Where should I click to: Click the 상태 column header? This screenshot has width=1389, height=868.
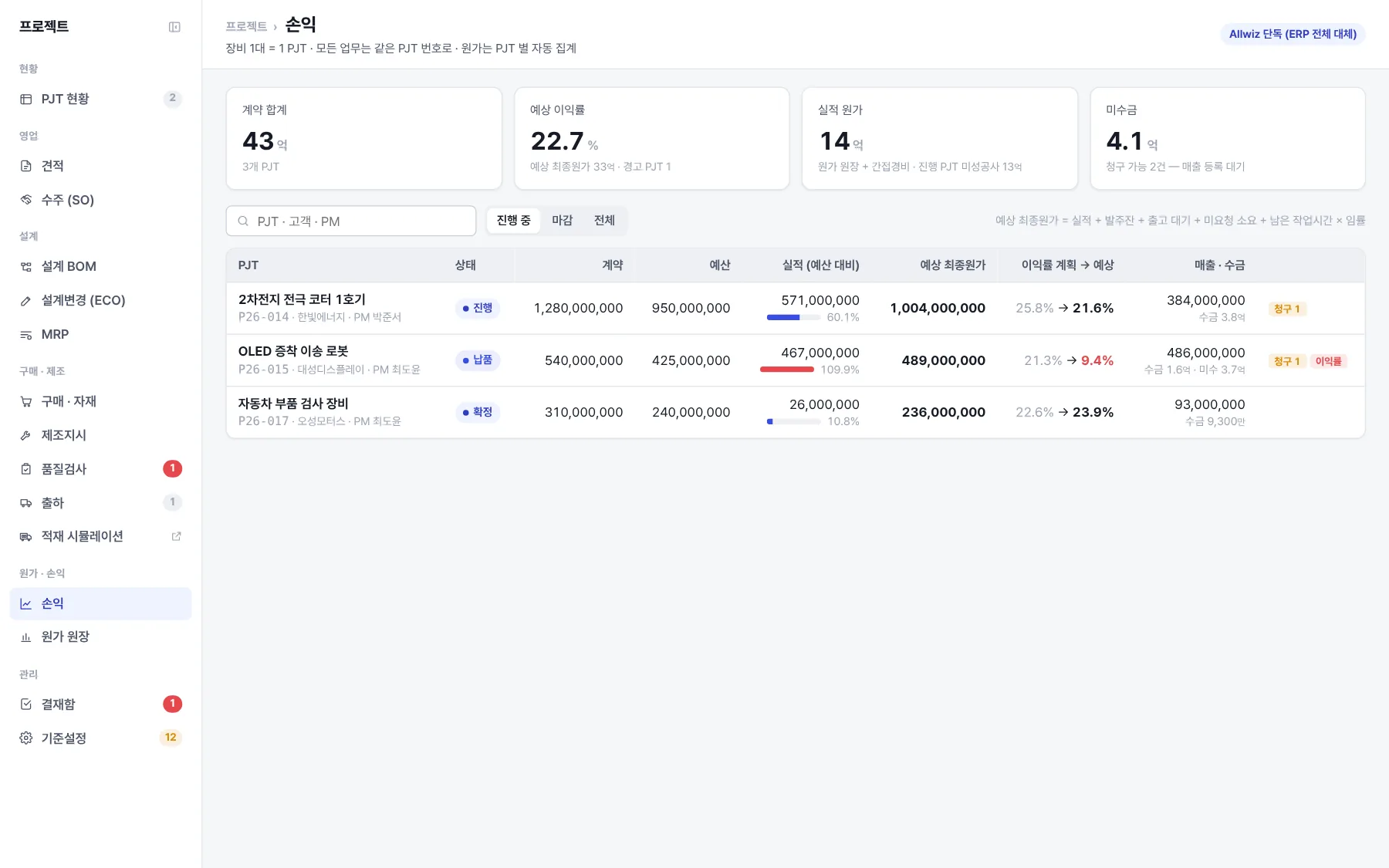(465, 265)
